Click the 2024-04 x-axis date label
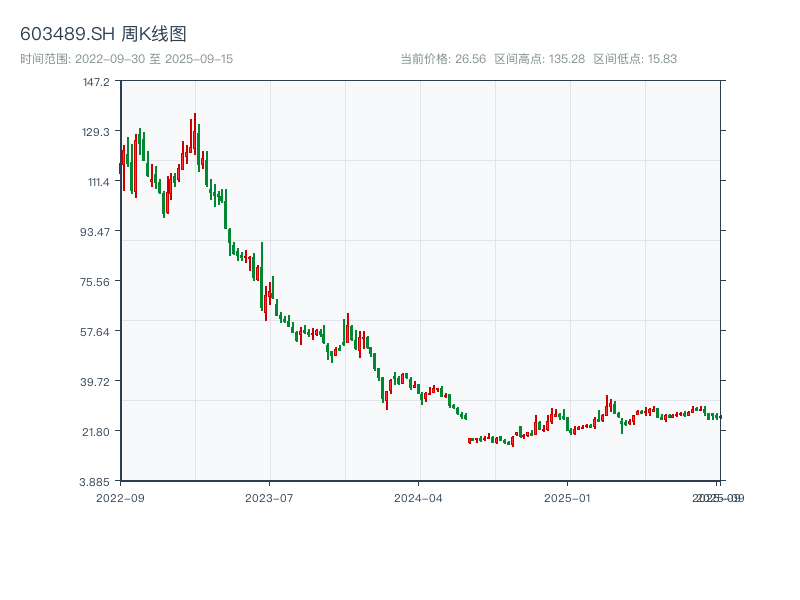This screenshot has height=600, width=800. [x=419, y=497]
